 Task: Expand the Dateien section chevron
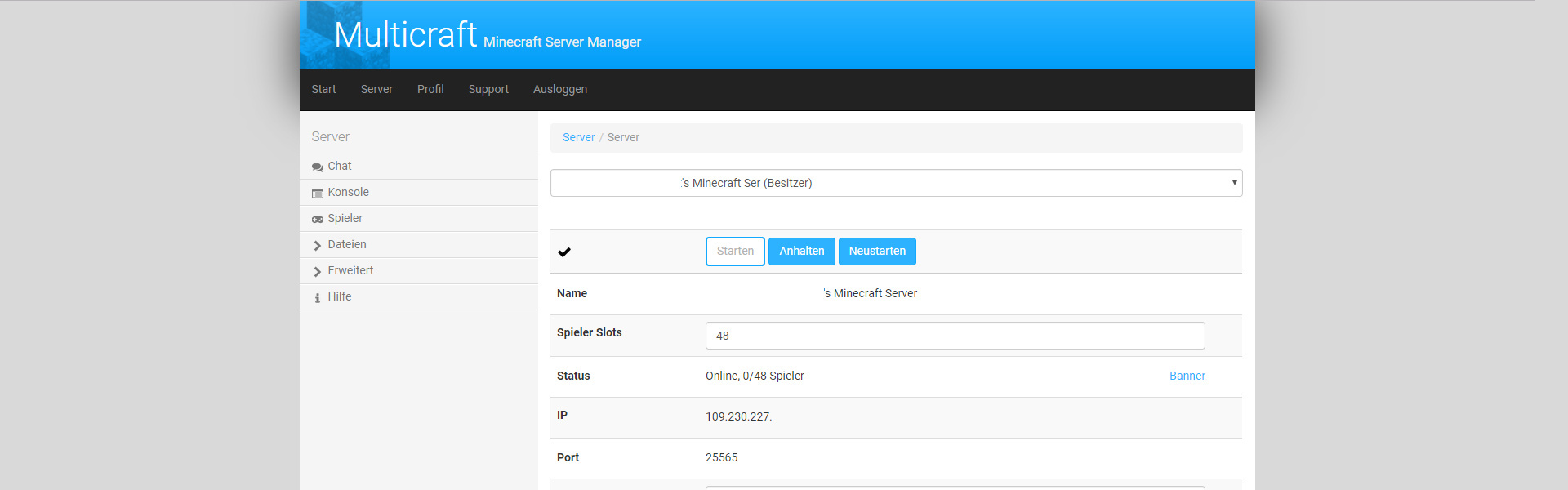coord(318,245)
